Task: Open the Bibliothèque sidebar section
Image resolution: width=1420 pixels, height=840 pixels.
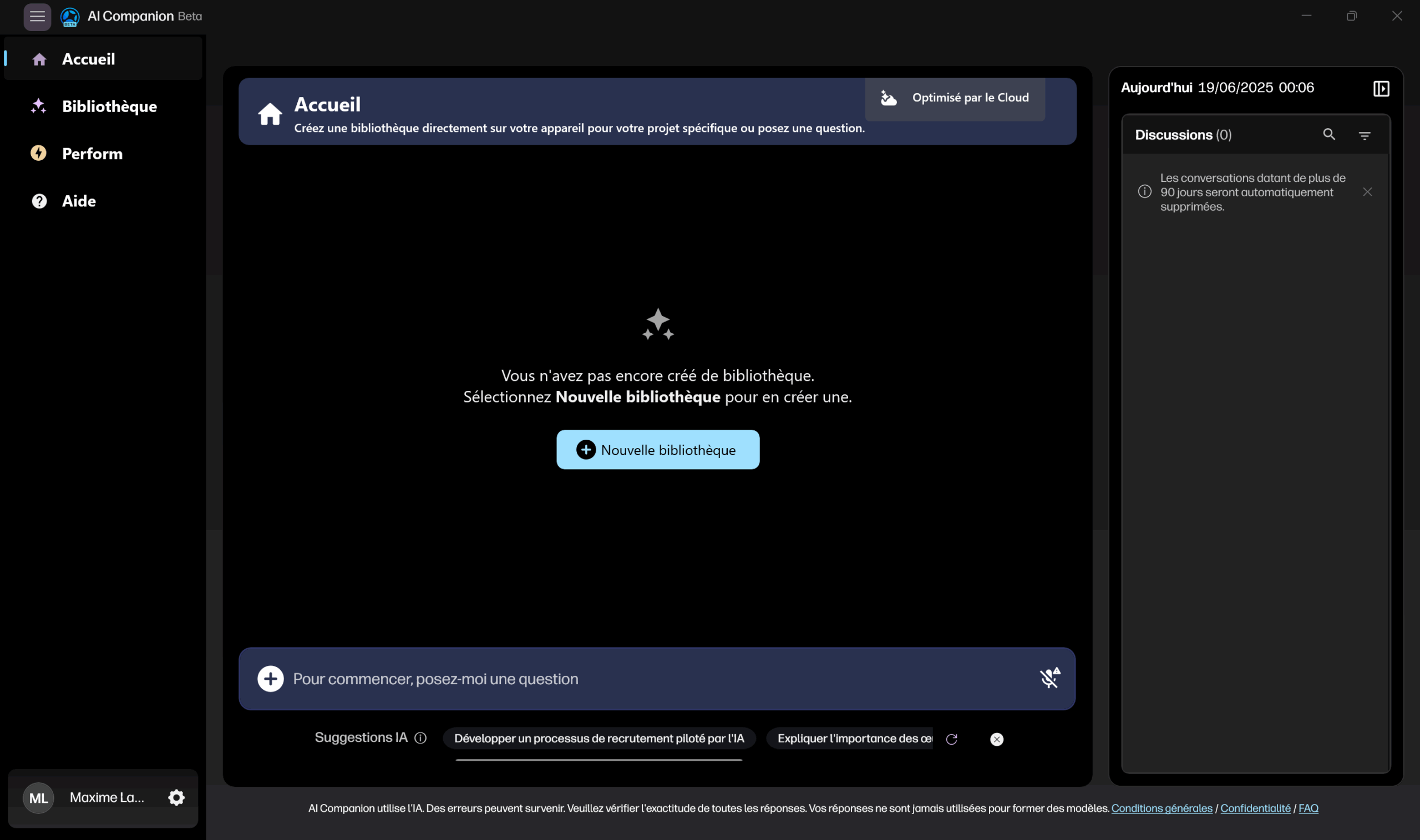Action: [x=109, y=106]
